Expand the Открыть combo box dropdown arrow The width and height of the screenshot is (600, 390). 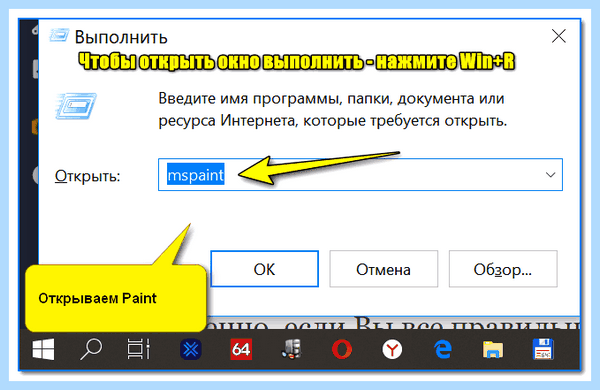[550, 175]
